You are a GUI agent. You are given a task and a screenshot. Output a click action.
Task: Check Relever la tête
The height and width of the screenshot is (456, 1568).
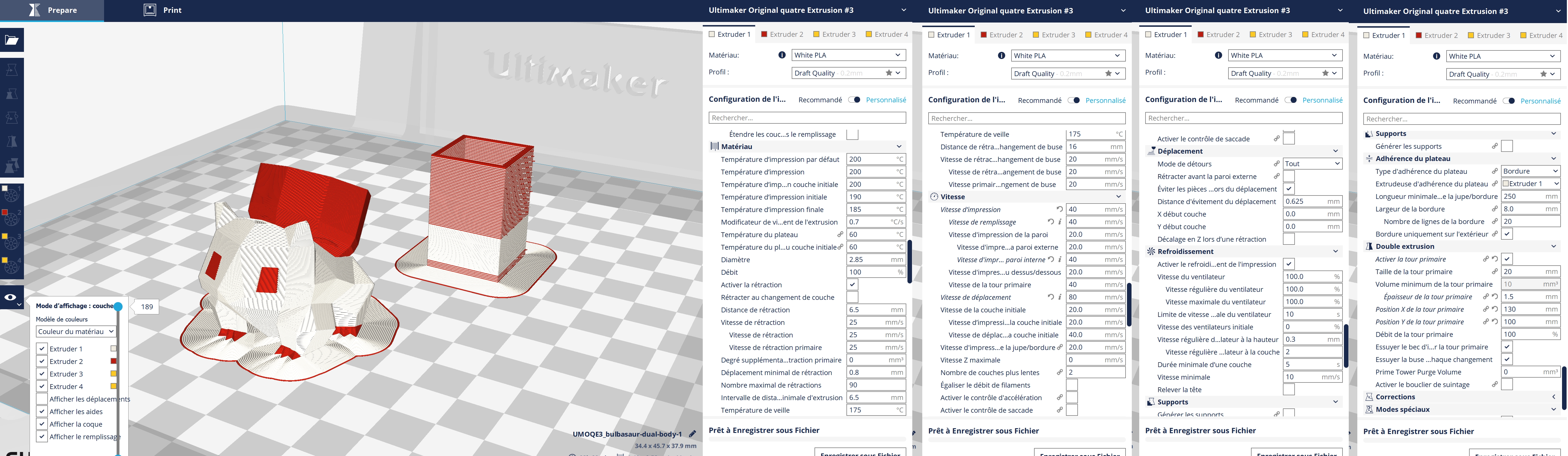coord(1289,390)
